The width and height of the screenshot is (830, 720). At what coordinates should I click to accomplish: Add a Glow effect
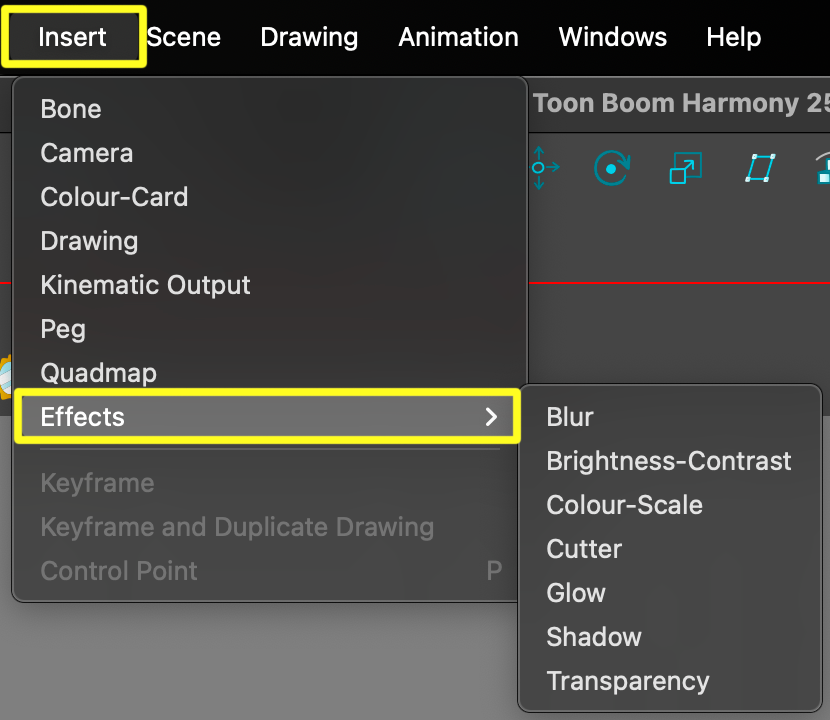pyautogui.click(x=575, y=592)
